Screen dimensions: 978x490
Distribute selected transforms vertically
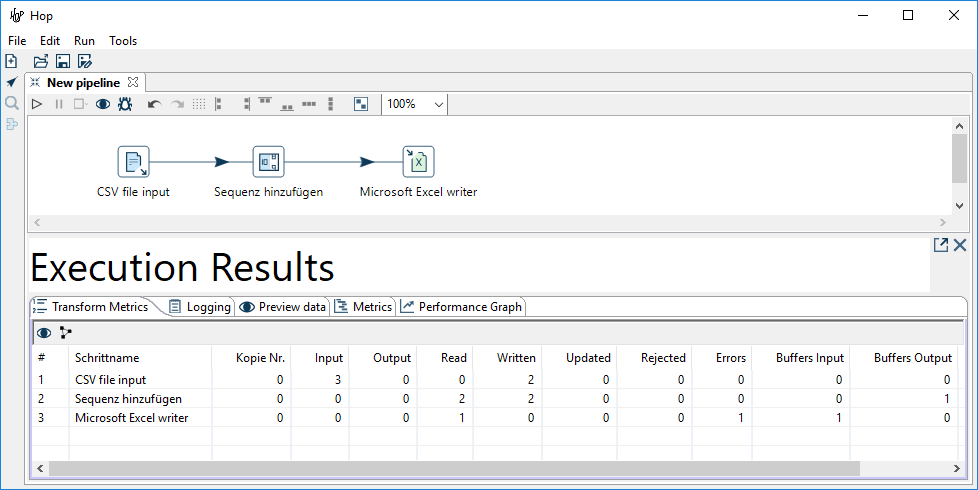pos(331,104)
